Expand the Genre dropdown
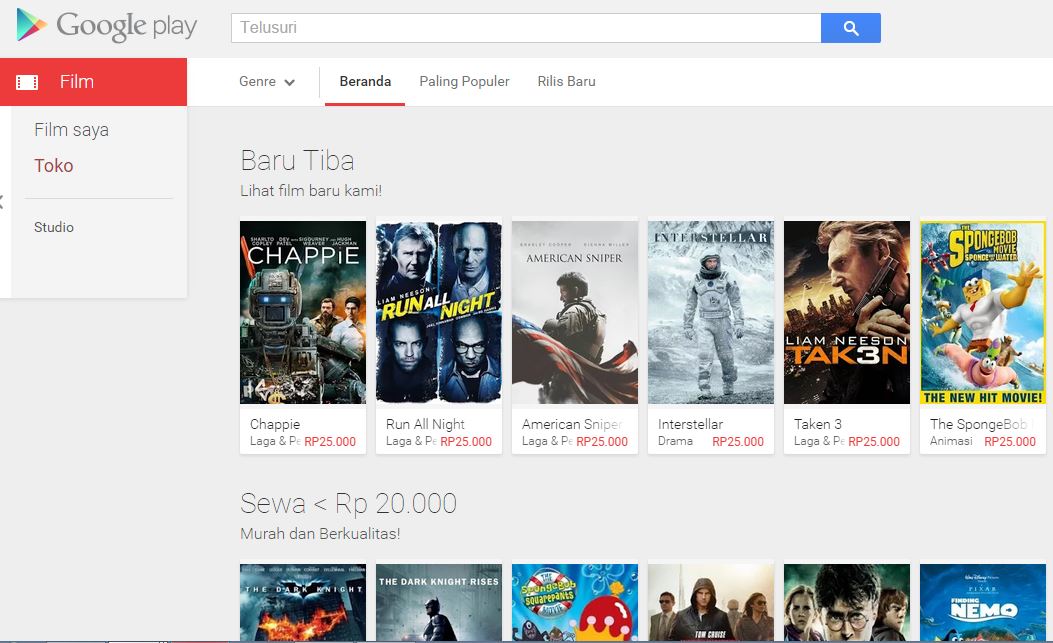Image resolution: width=1053 pixels, height=643 pixels. click(266, 82)
